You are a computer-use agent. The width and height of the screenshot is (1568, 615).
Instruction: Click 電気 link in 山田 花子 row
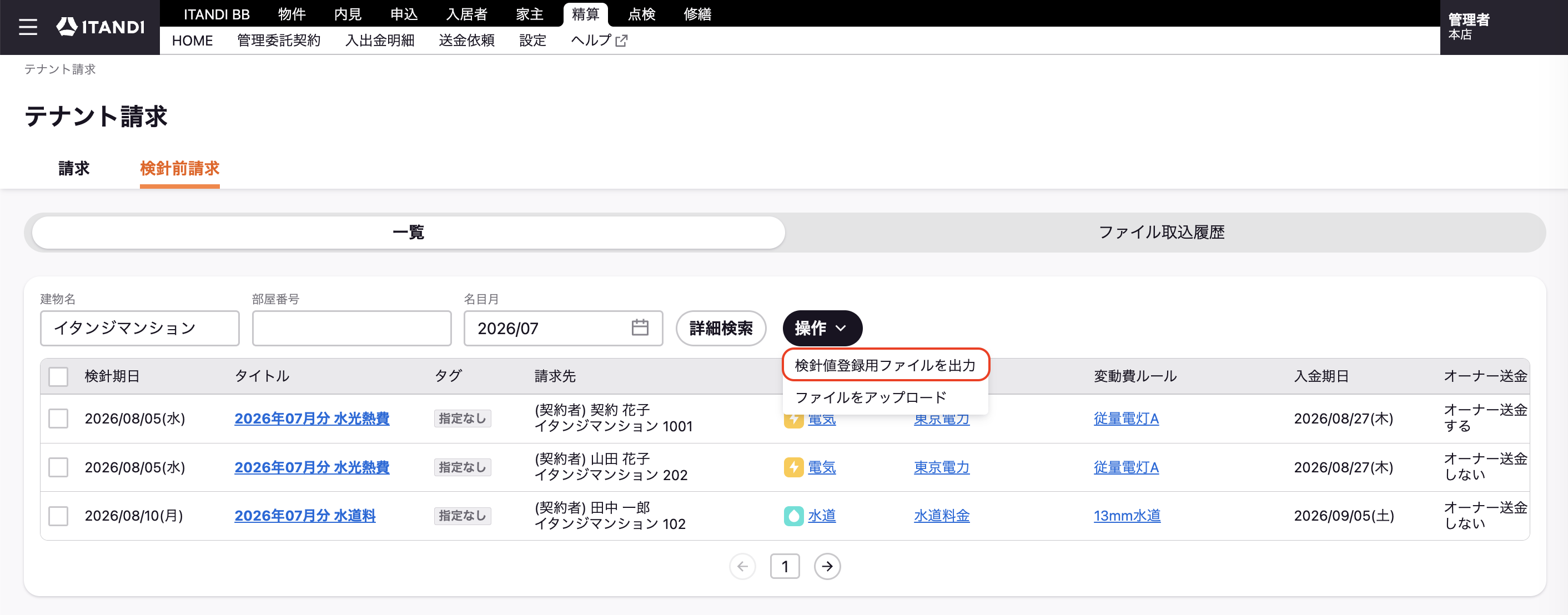click(821, 467)
